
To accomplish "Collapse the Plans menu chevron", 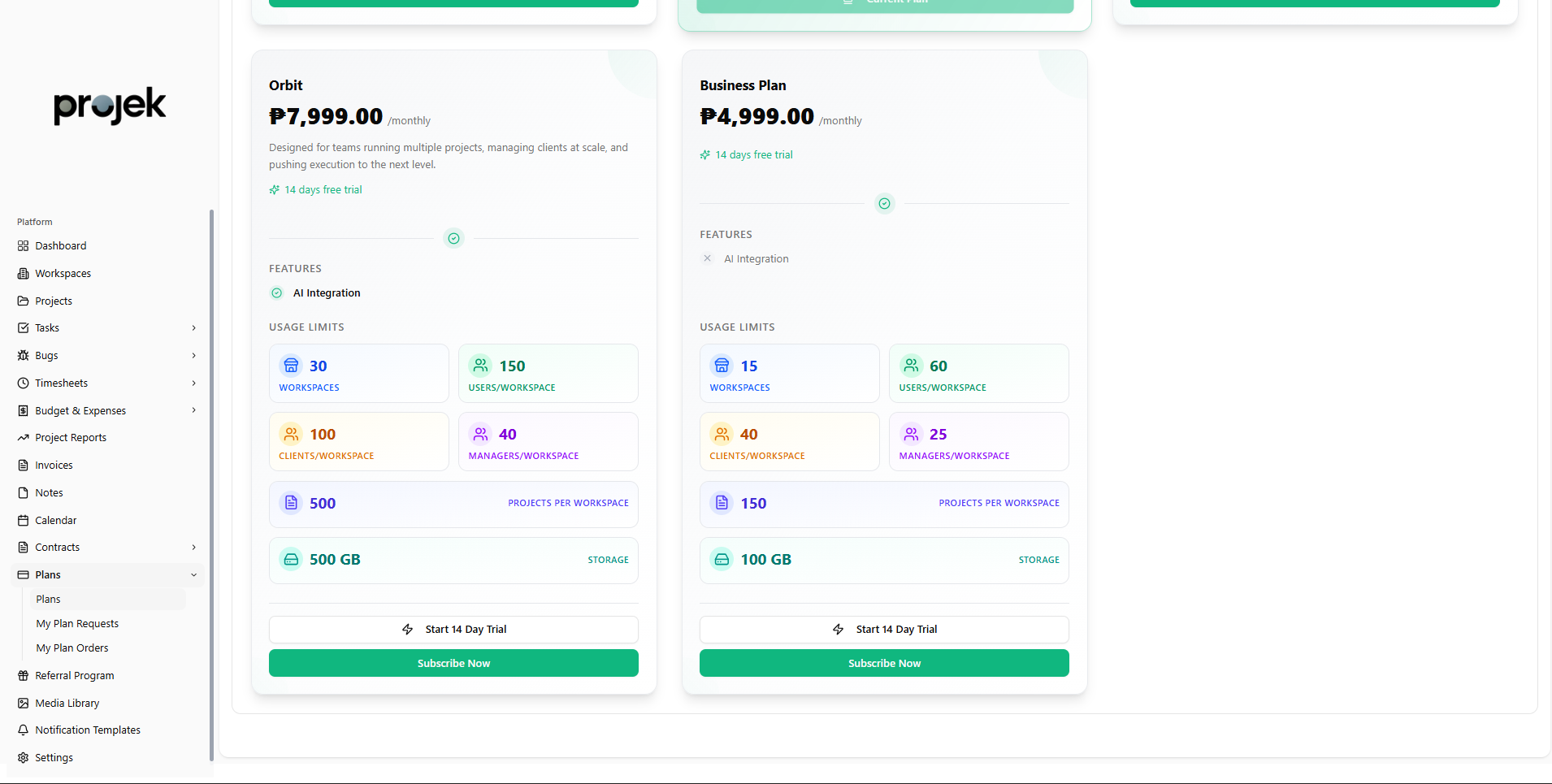I will tap(193, 575).
